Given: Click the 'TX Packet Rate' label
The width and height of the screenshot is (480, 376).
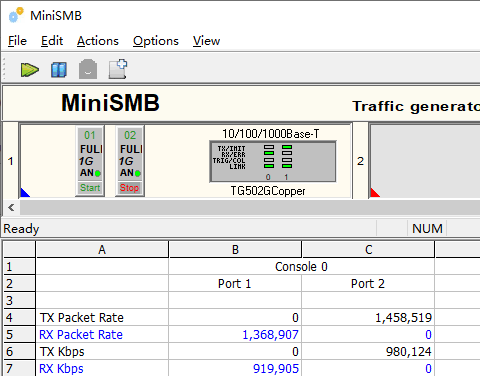Looking at the screenshot, I should pos(82,318).
